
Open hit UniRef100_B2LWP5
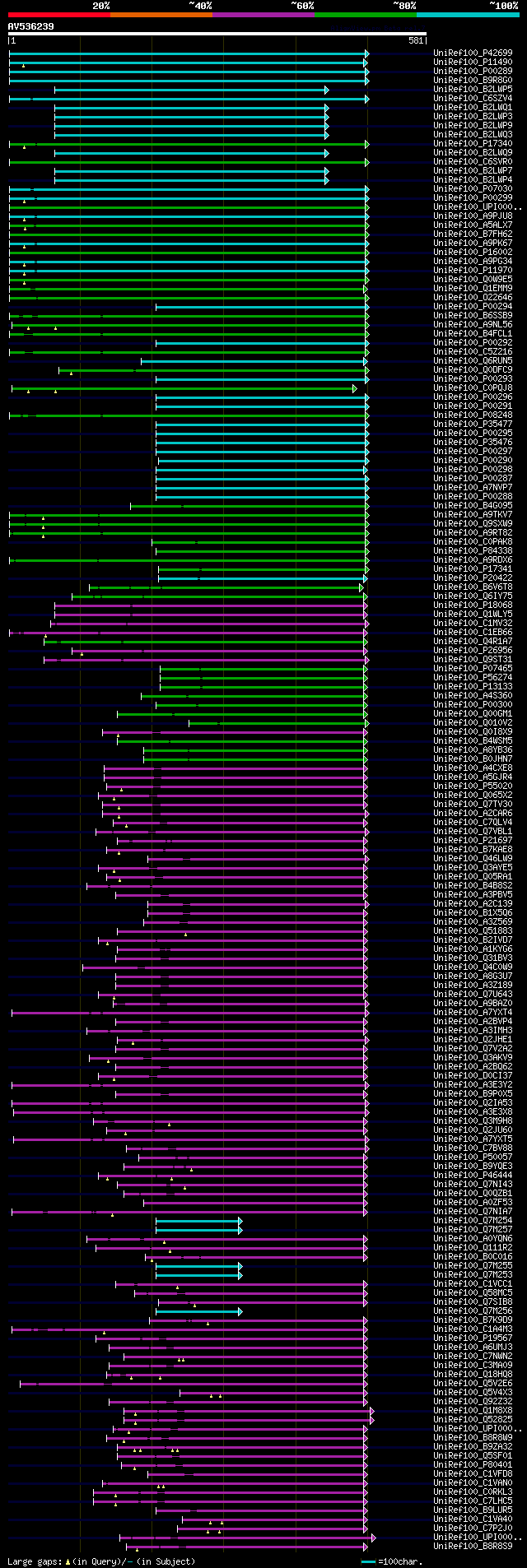click(473, 90)
